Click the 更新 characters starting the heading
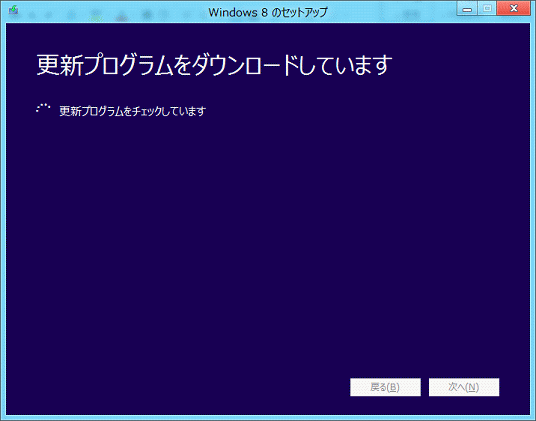The image size is (536, 421). pos(59,65)
